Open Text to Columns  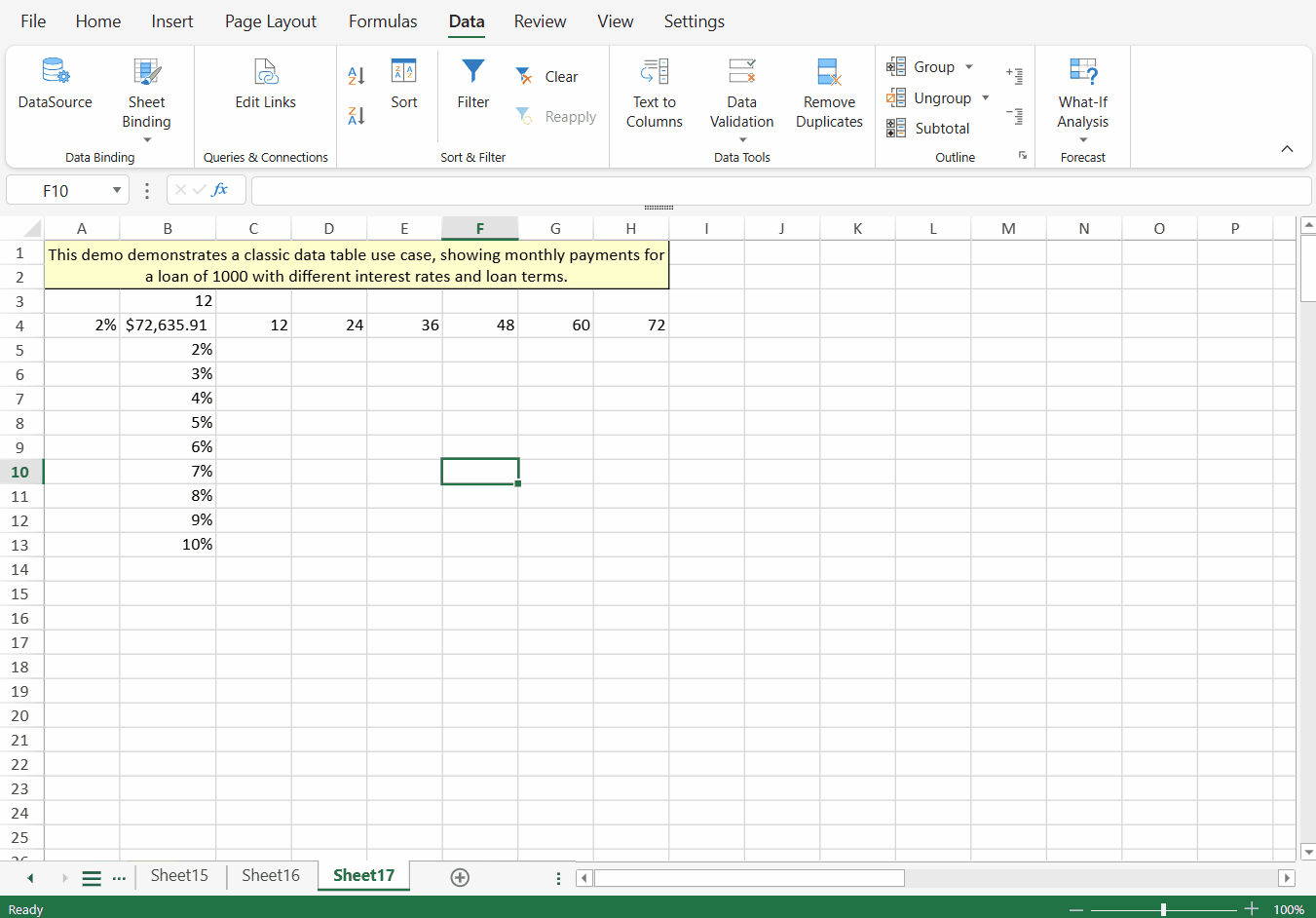point(655,94)
